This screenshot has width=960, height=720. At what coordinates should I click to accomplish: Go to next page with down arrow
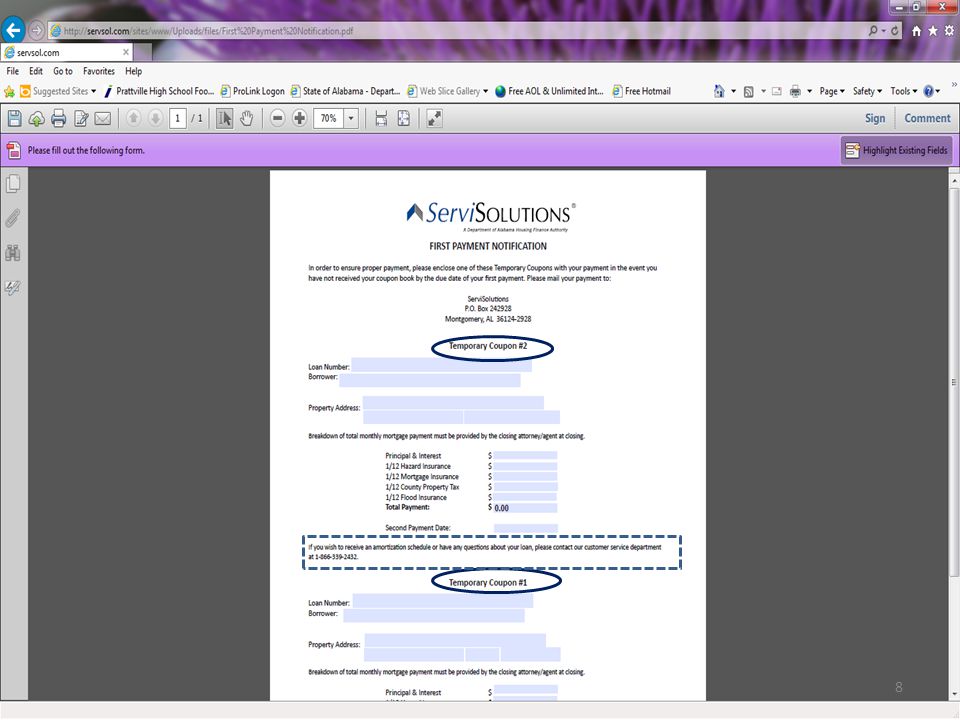point(156,118)
